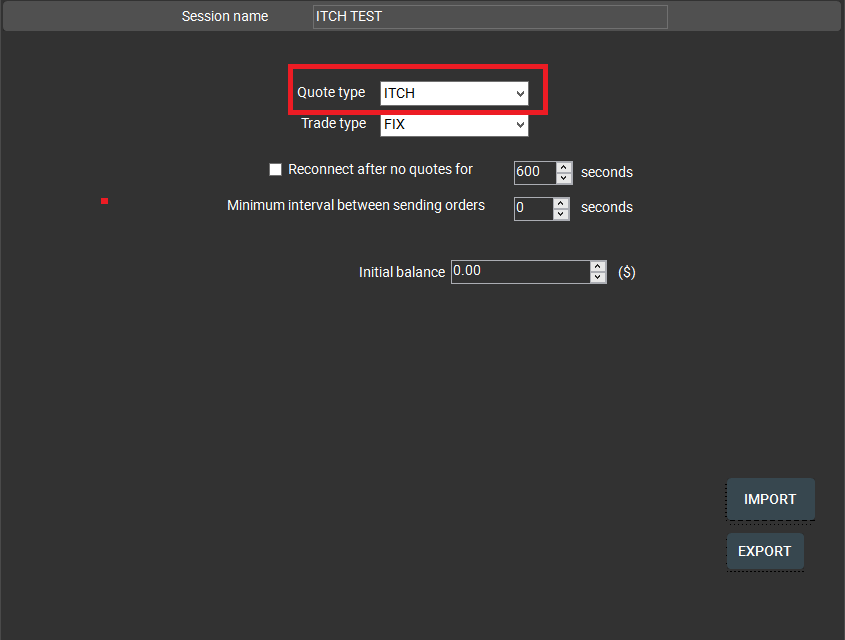Increase reconnect timeout with up arrow
845x640 pixels.
tap(564, 166)
